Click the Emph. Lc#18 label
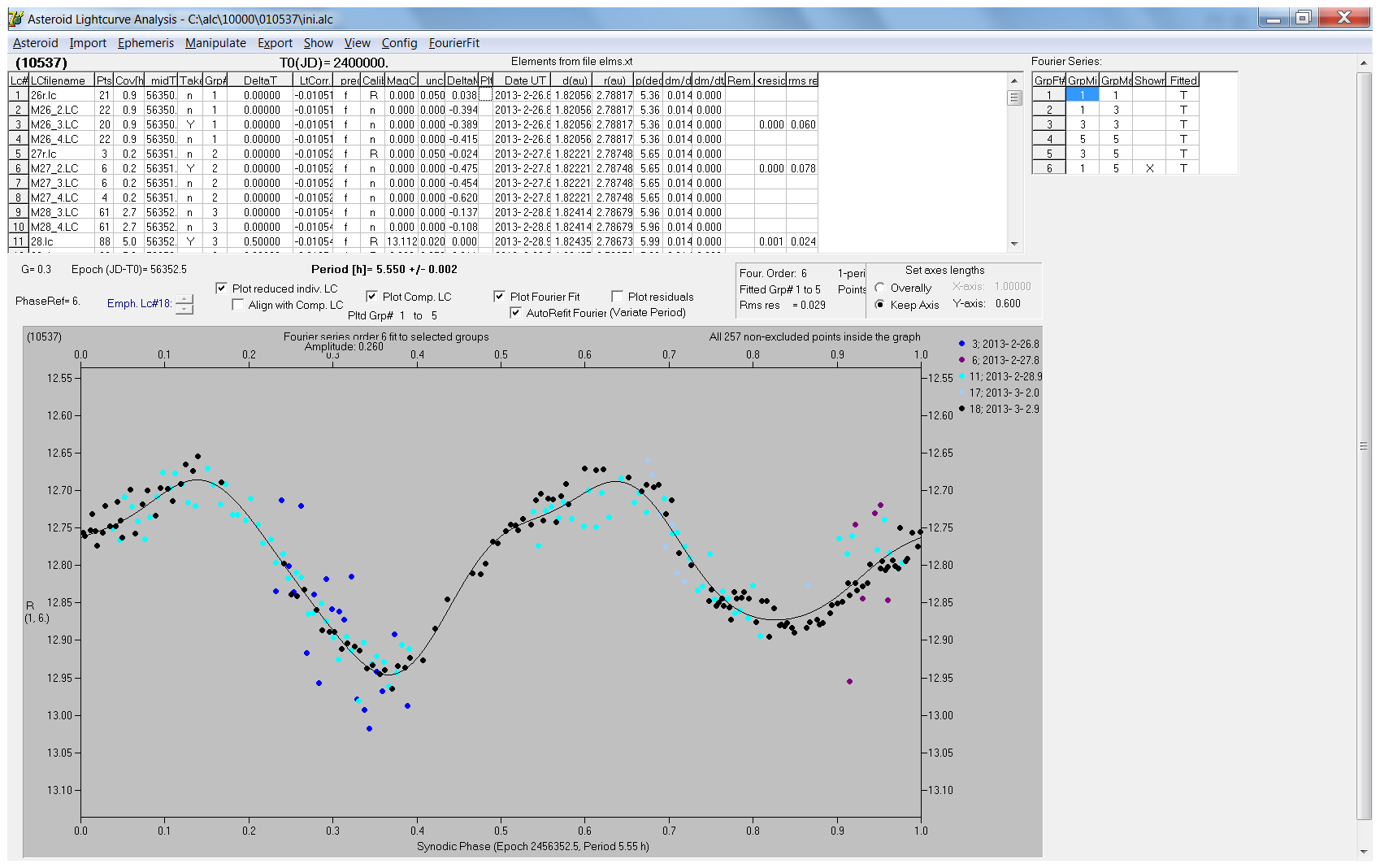This screenshot has height=868, width=1380. point(139,303)
